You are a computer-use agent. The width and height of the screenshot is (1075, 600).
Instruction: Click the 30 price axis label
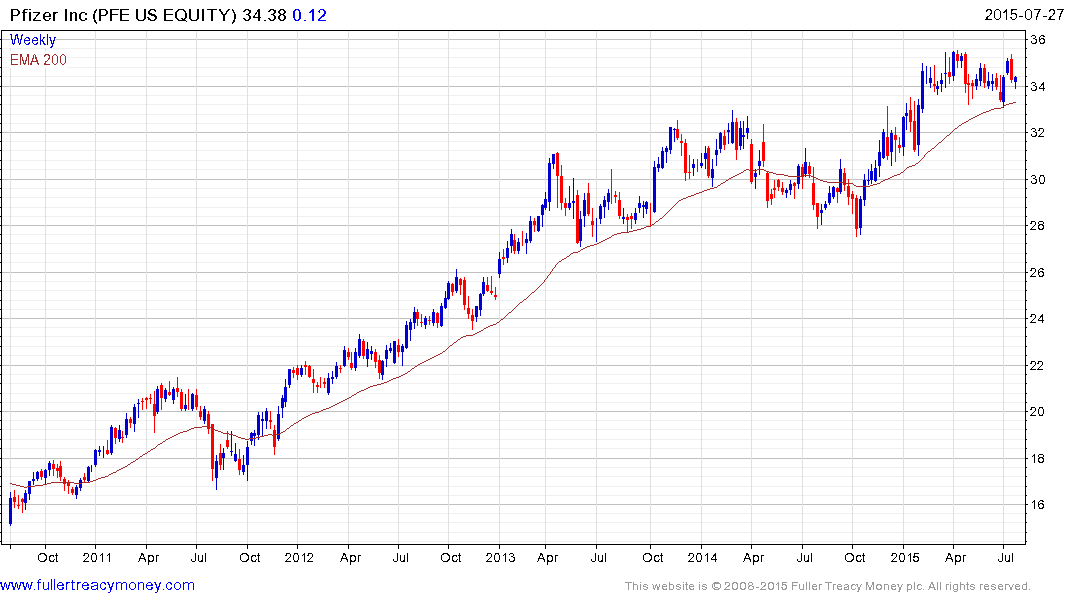pyautogui.click(x=1037, y=180)
